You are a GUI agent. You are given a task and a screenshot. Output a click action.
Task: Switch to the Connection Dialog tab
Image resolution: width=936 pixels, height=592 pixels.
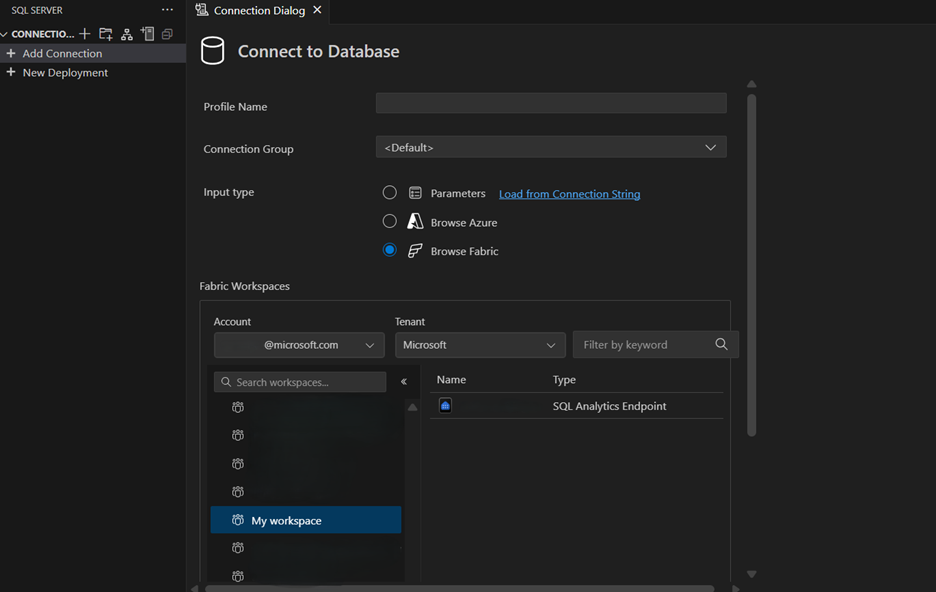click(258, 11)
